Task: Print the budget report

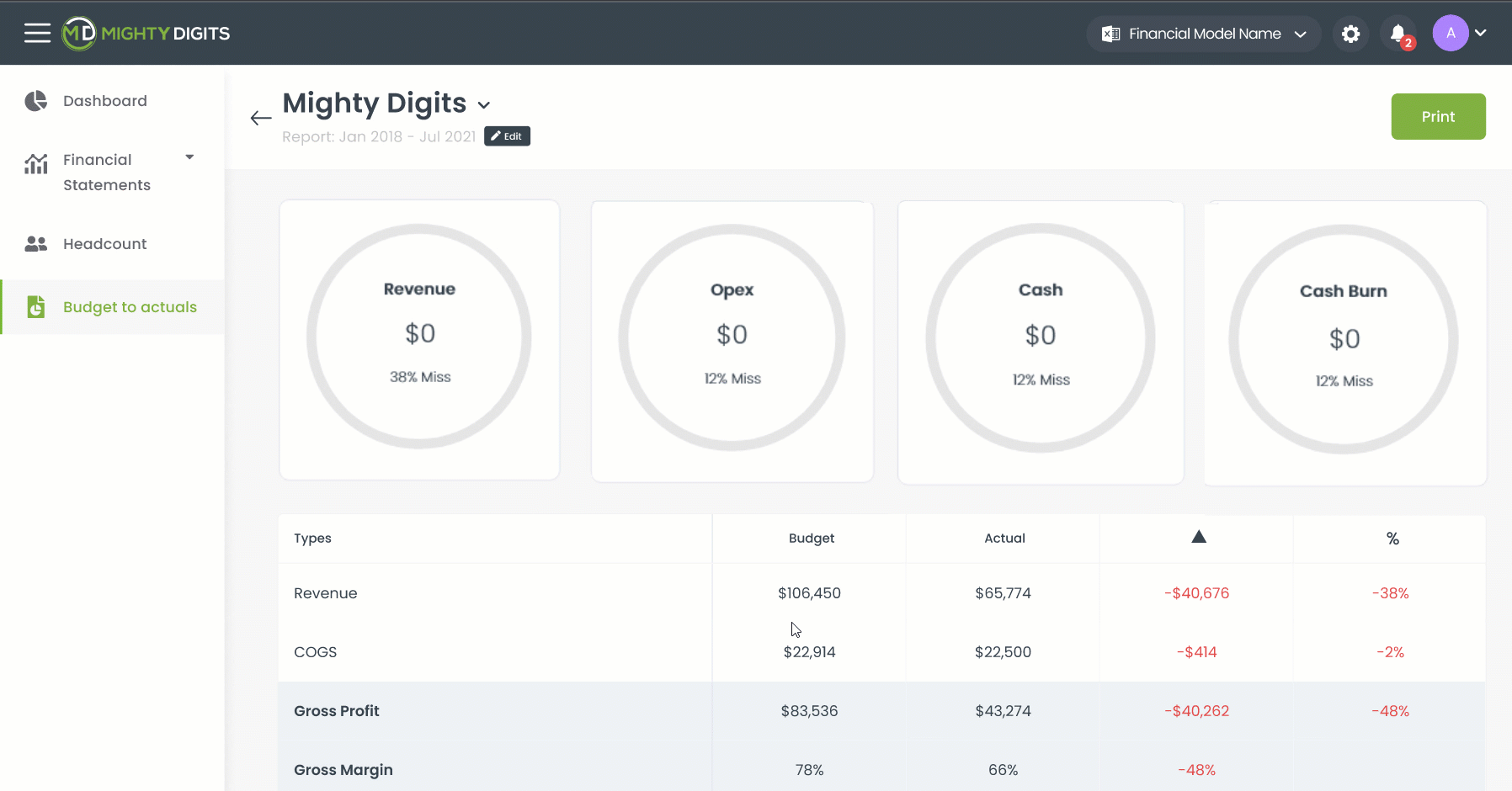Action: (x=1438, y=117)
